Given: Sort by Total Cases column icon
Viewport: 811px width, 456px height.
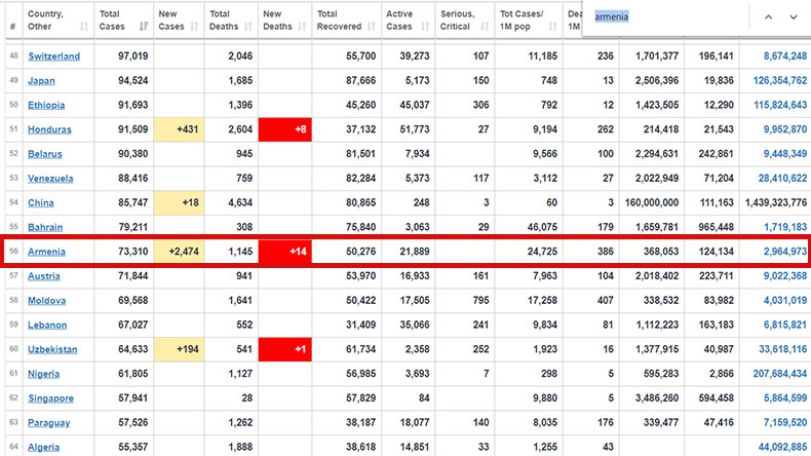Looking at the screenshot, I should pyautogui.click(x=143, y=26).
